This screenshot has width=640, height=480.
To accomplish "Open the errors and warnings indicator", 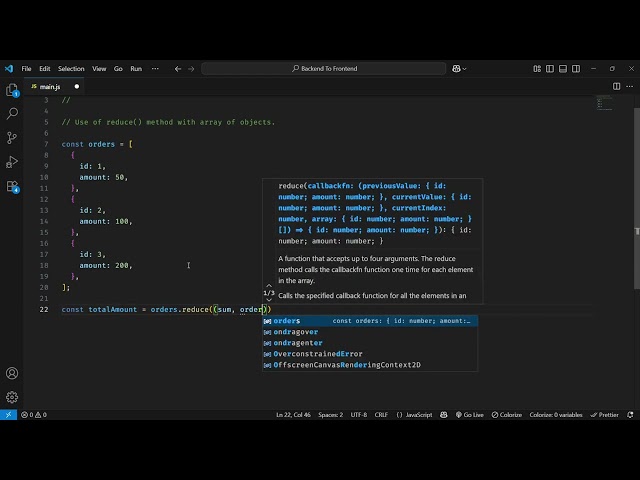I will coord(34,415).
